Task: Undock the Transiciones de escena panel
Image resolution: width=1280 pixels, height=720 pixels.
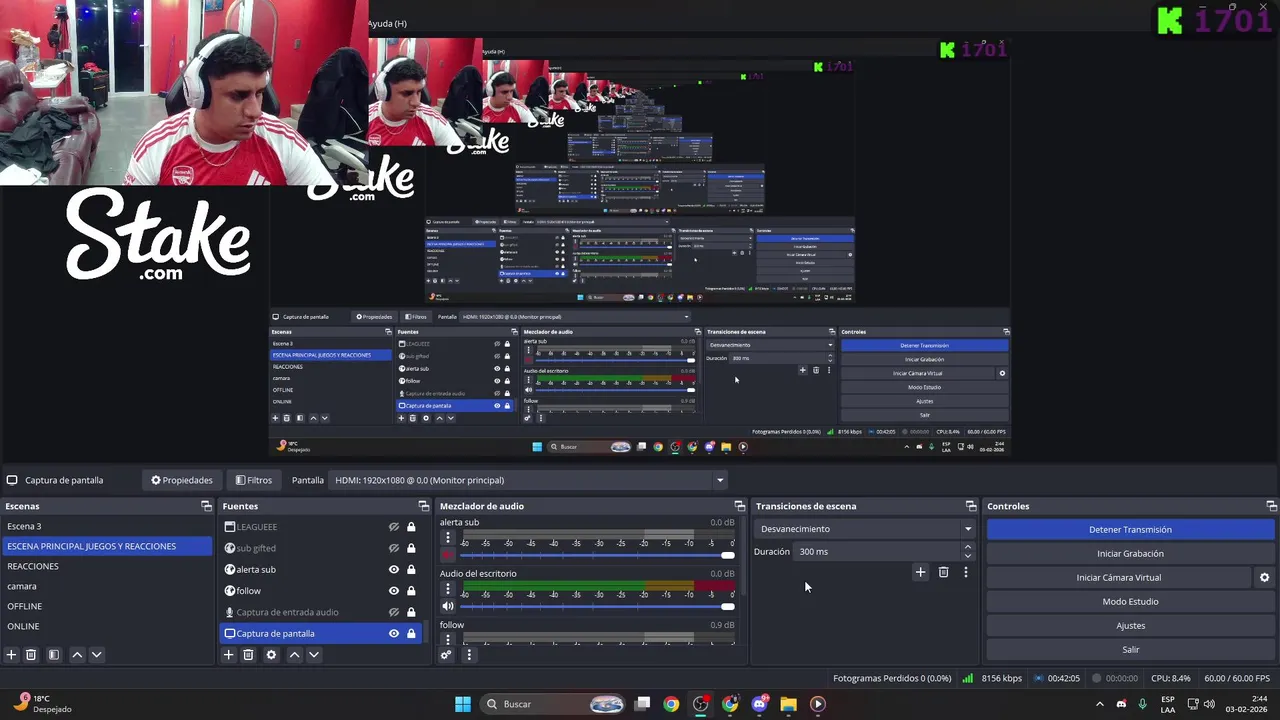Action: pyautogui.click(x=970, y=506)
